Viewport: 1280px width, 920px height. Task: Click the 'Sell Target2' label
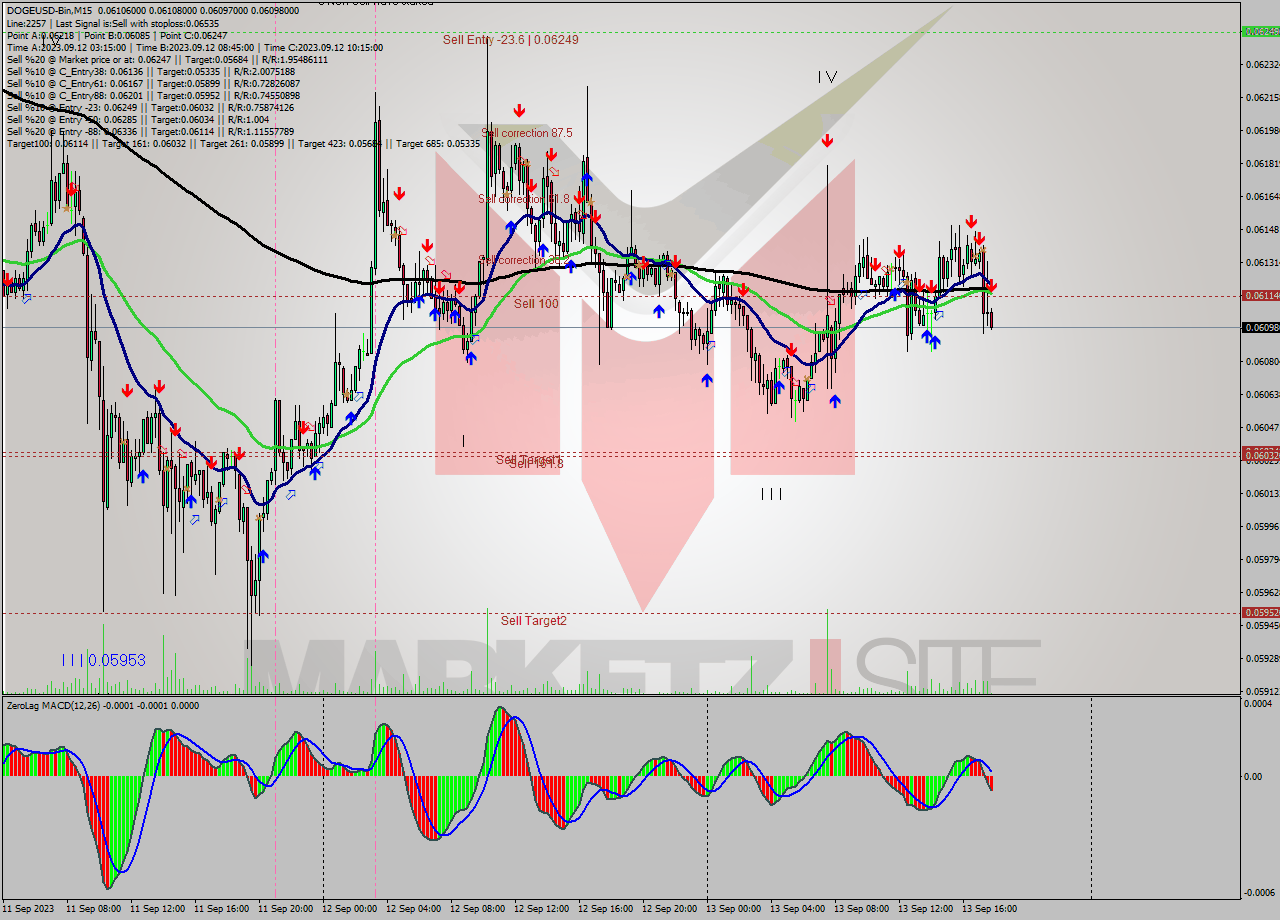pos(533,621)
